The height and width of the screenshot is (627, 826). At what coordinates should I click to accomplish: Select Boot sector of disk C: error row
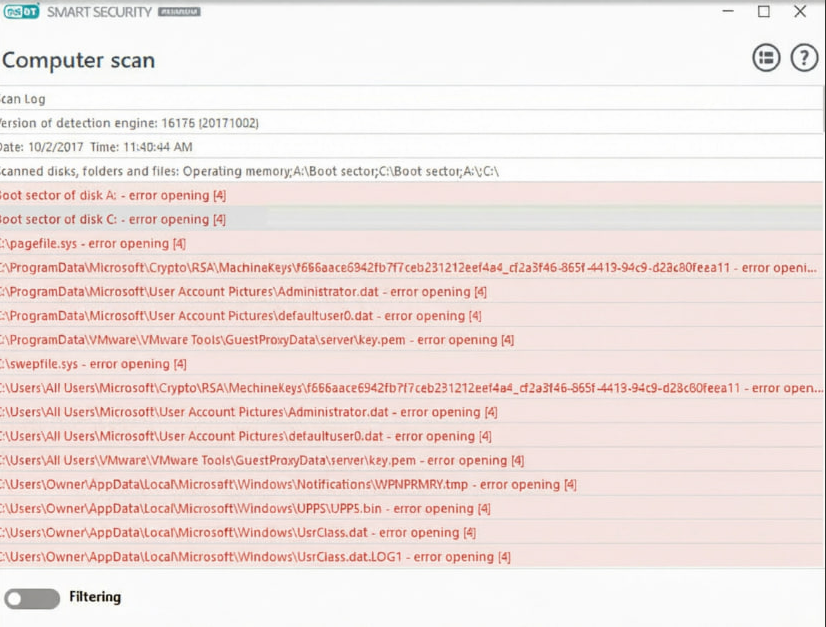(x=411, y=219)
